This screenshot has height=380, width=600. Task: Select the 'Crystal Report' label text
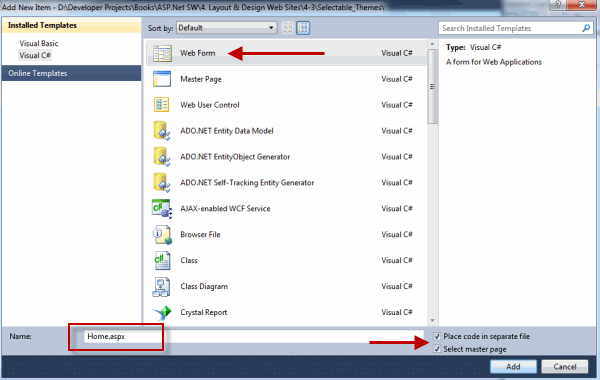coord(204,312)
